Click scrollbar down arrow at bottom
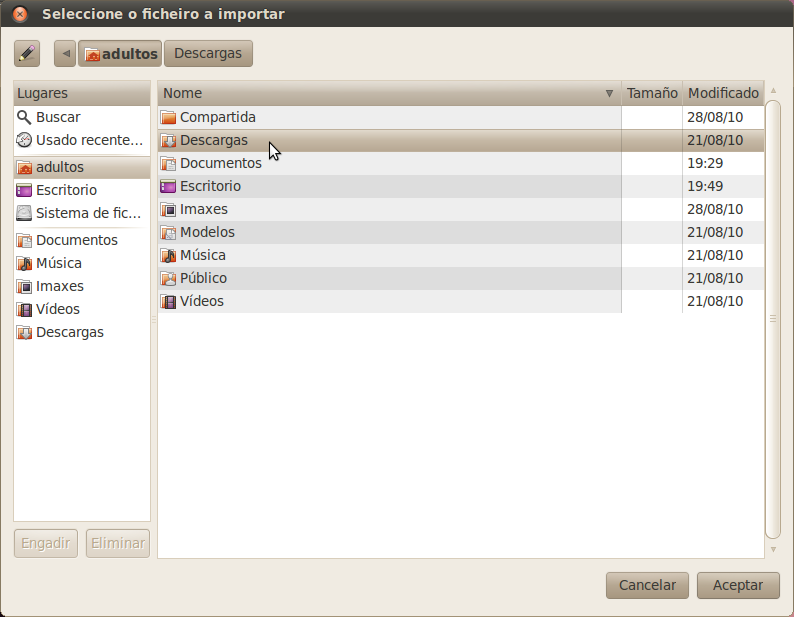794x617 pixels. (x=773, y=550)
